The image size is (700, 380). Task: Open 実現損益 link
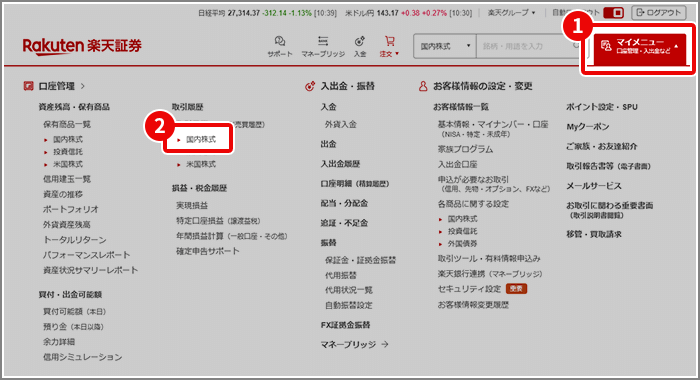192,205
